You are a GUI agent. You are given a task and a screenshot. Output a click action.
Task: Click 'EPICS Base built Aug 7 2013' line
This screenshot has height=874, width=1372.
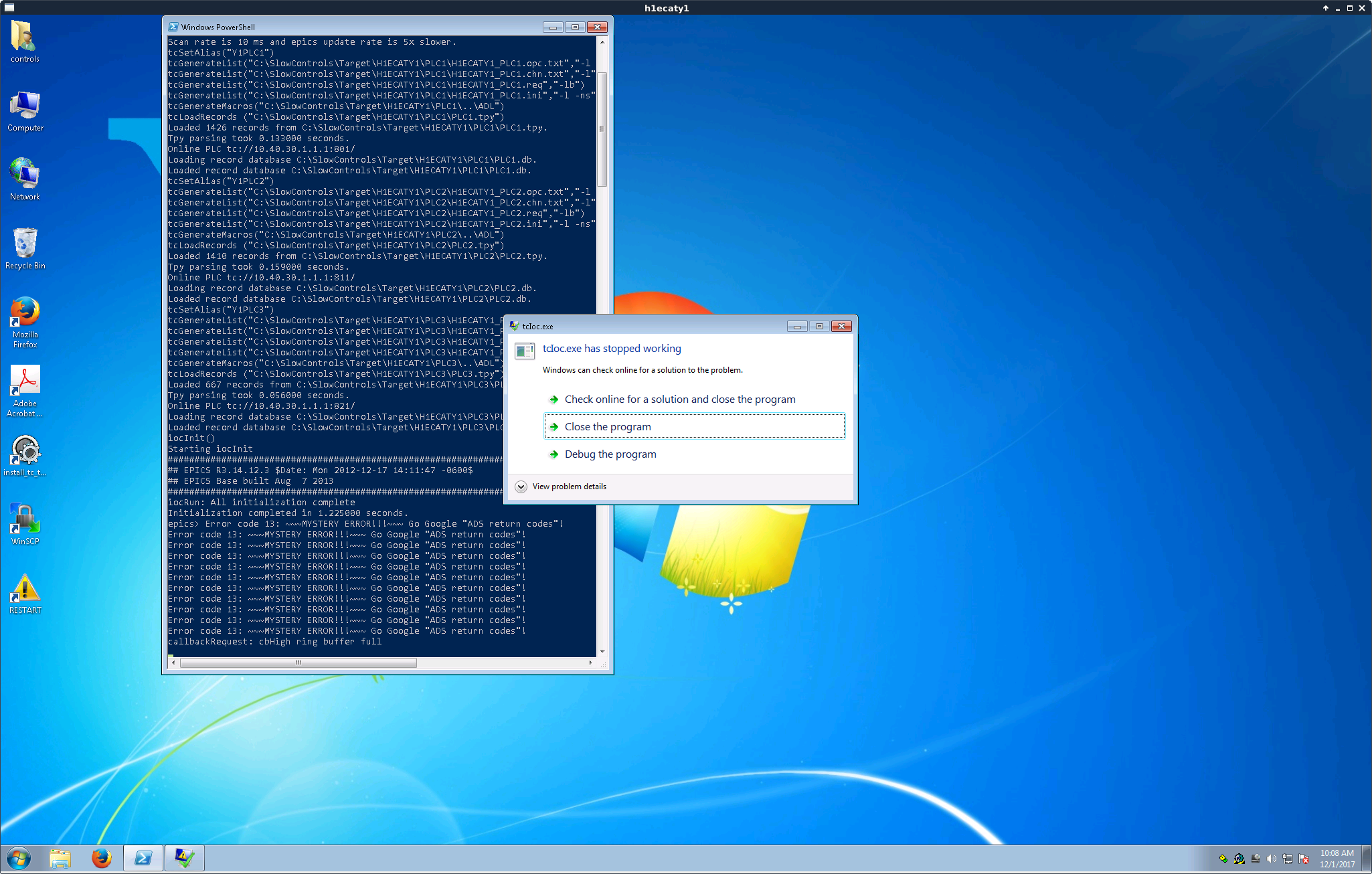click(x=250, y=480)
